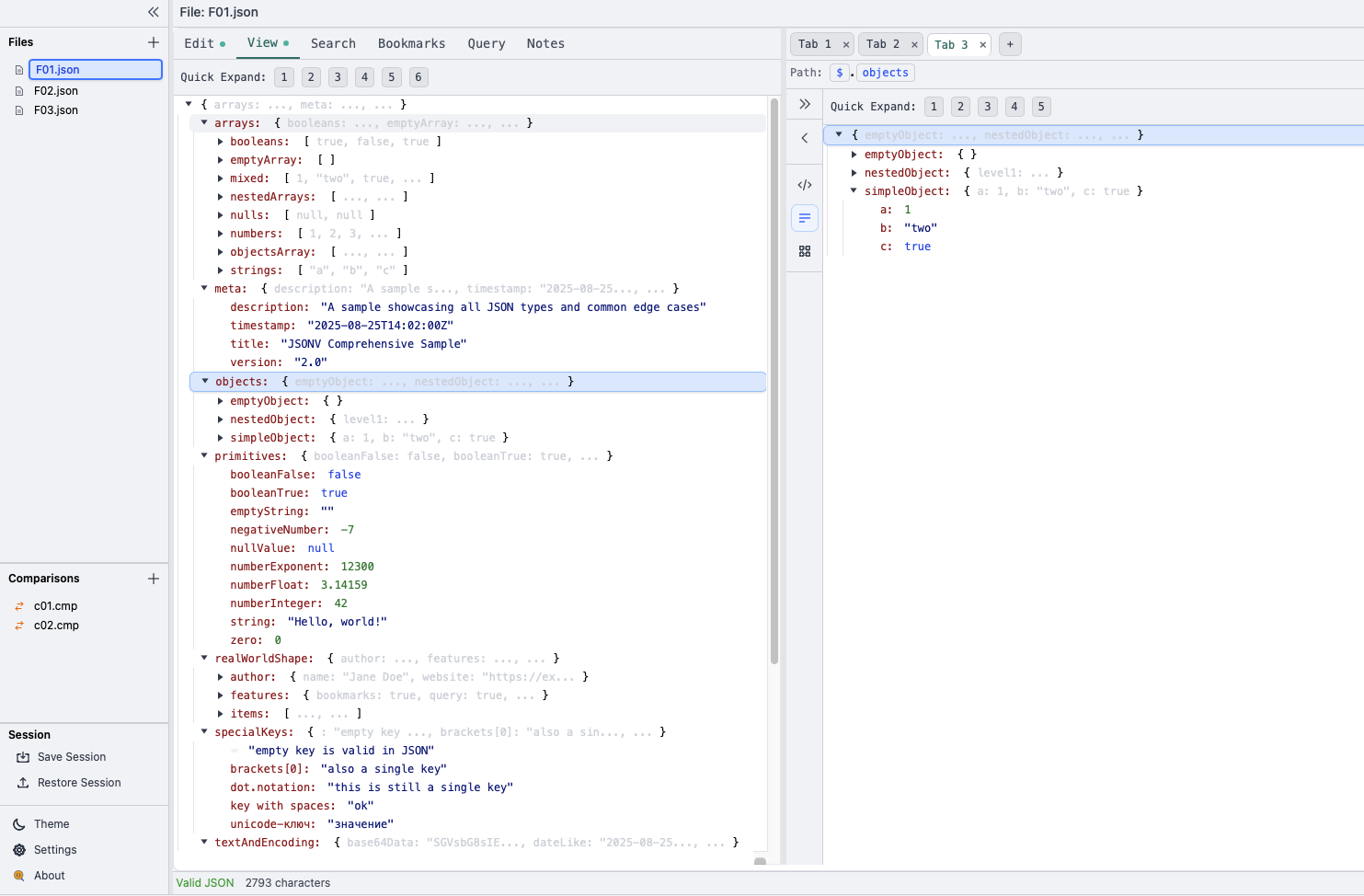This screenshot has height=896, width=1364.
Task: Select the formatted tree view icon
Action: coord(804,218)
